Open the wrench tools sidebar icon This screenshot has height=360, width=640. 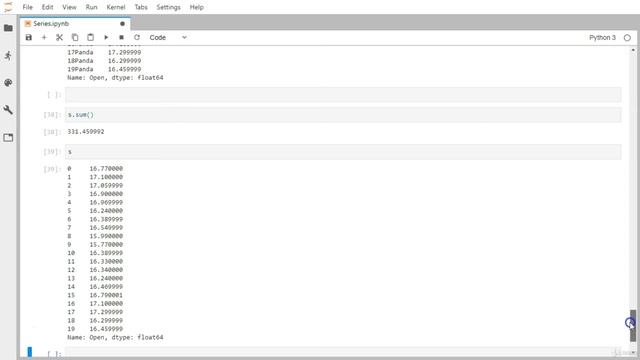[8, 110]
